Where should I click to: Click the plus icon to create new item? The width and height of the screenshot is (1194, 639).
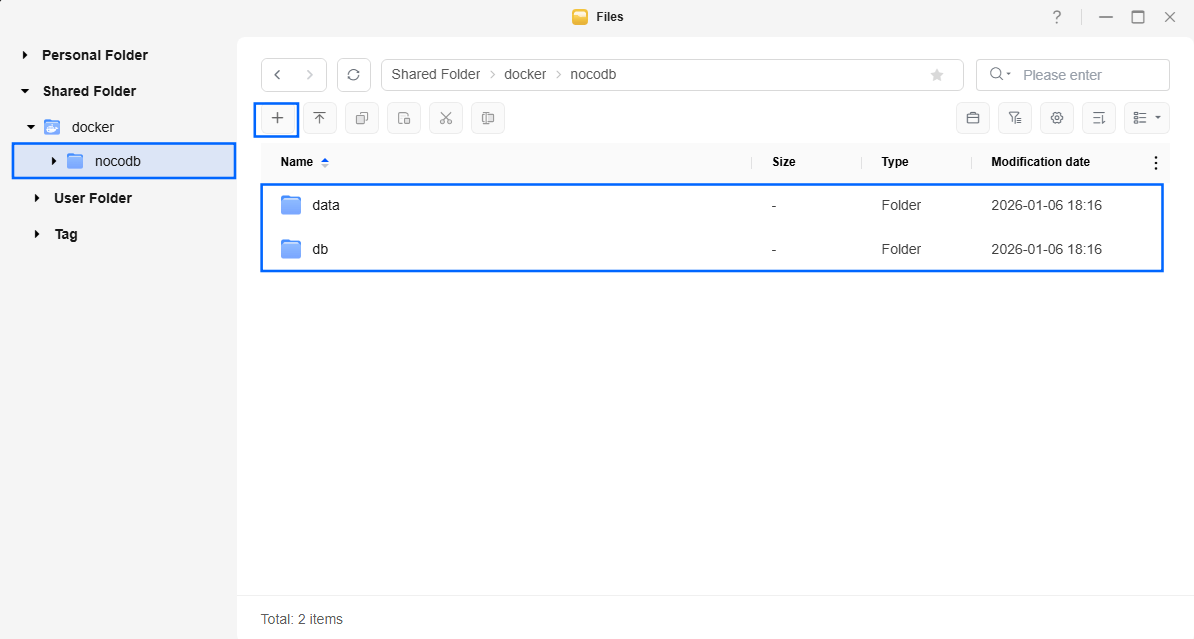277,118
